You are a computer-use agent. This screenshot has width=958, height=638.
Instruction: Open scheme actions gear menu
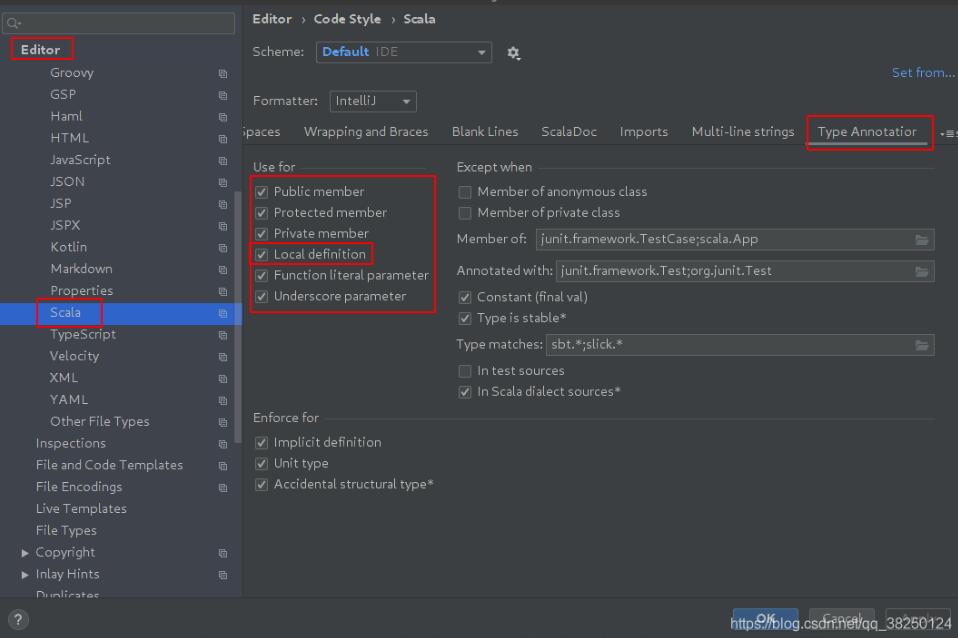click(514, 53)
